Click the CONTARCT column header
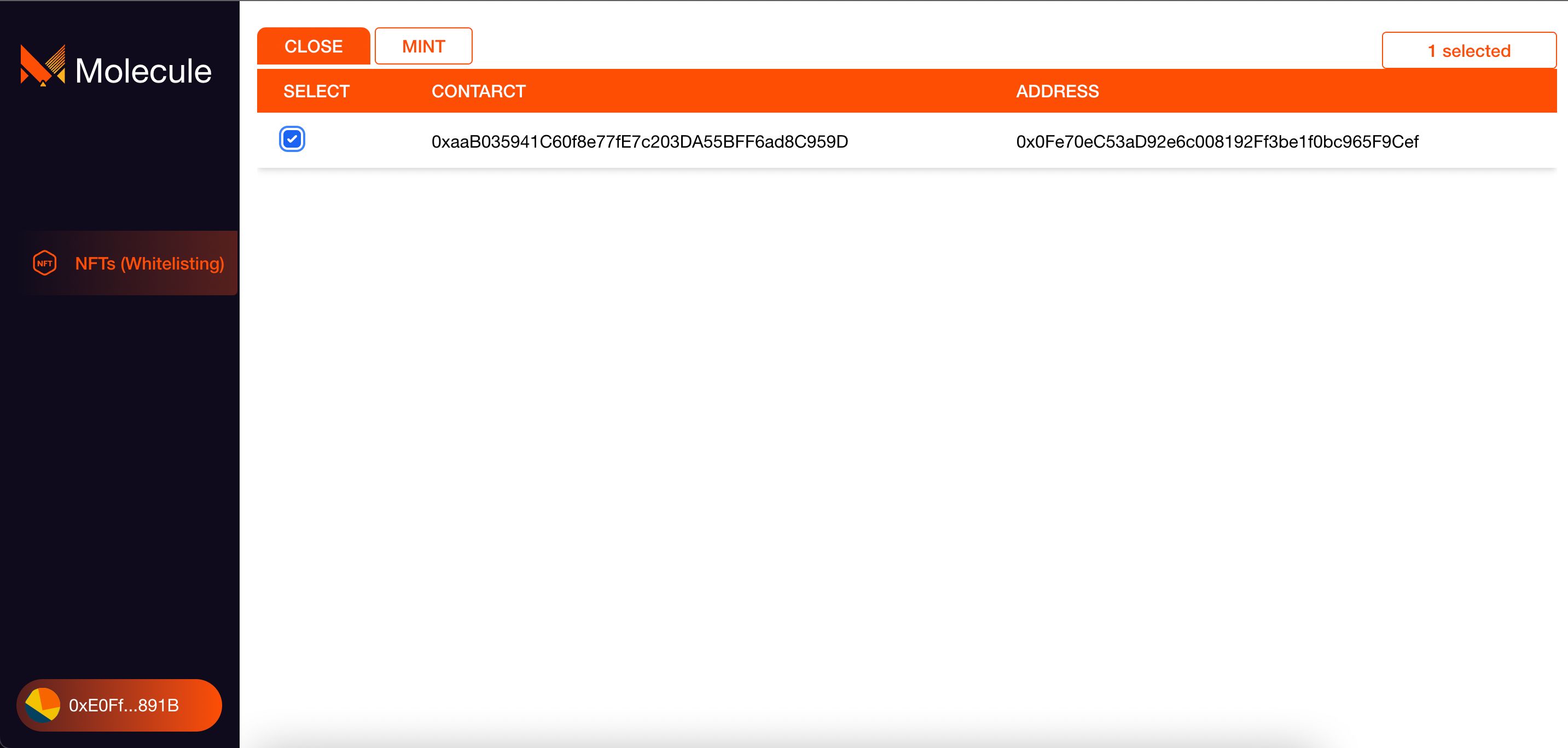This screenshot has height=748, width=1568. 478,91
